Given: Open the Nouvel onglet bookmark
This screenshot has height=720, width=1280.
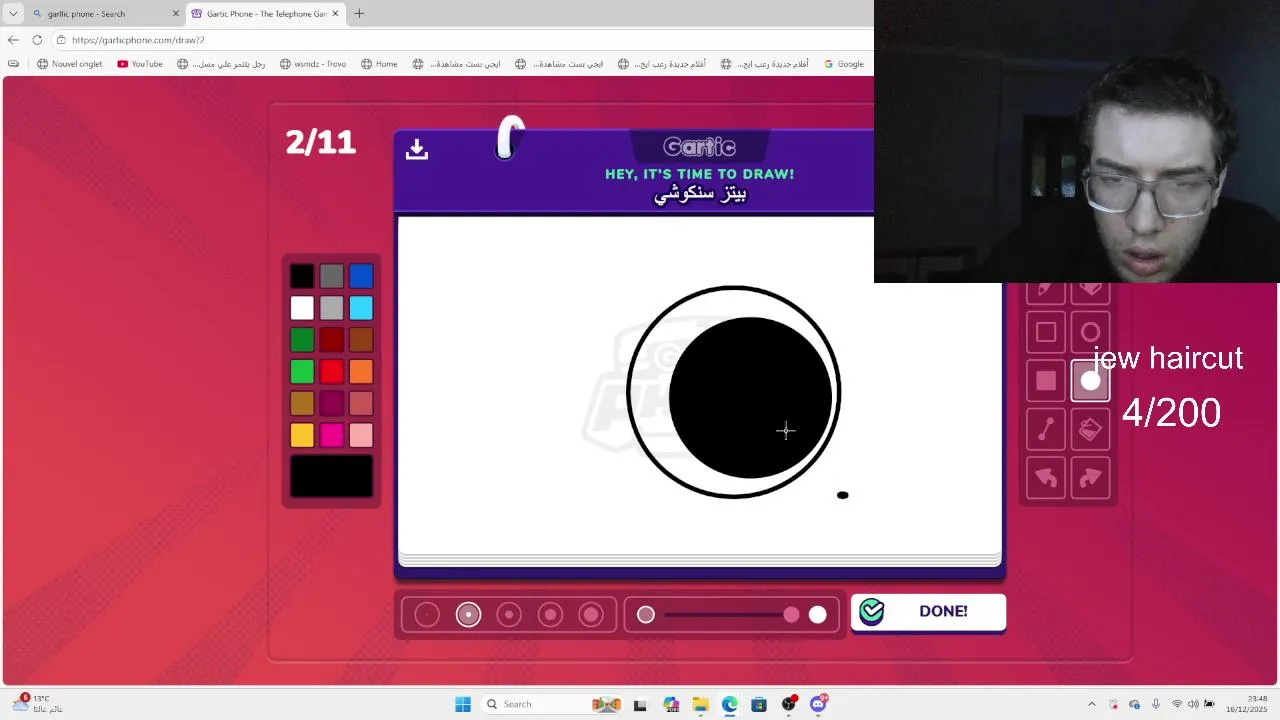Looking at the screenshot, I should [70, 64].
